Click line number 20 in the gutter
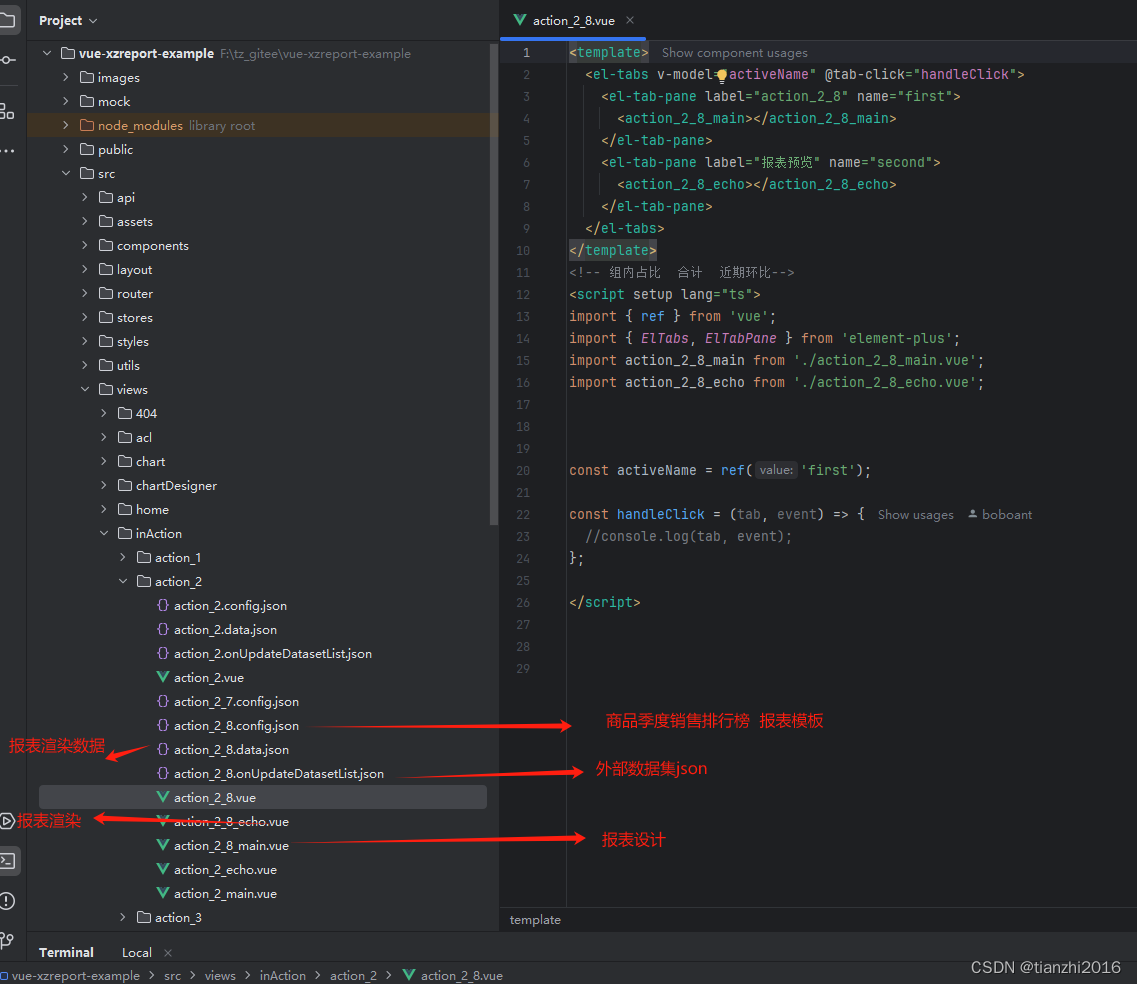The width and height of the screenshot is (1137, 984). tap(523, 471)
